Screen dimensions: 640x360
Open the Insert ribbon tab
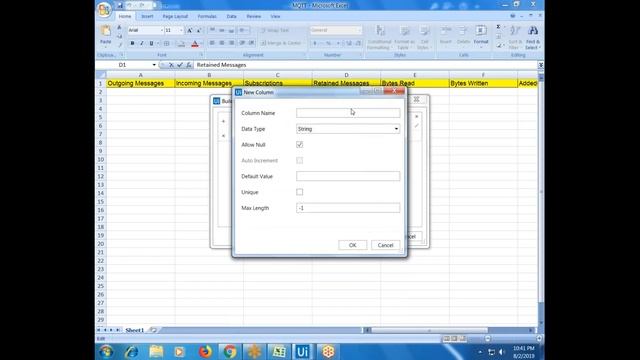[147, 16]
